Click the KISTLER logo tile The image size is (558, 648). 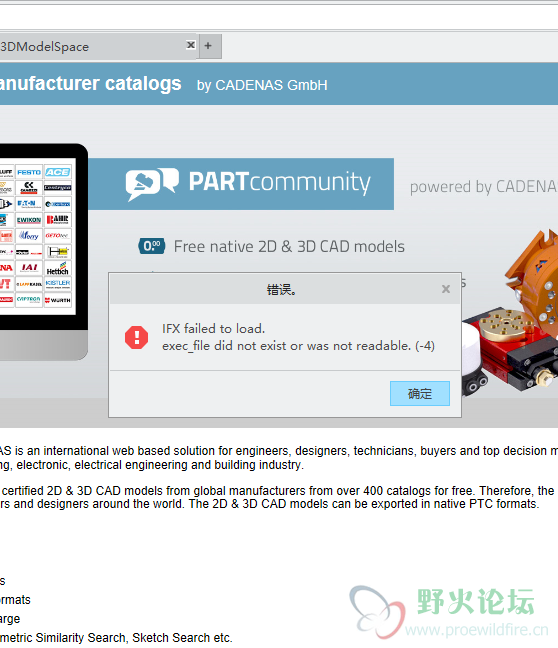coord(57,284)
